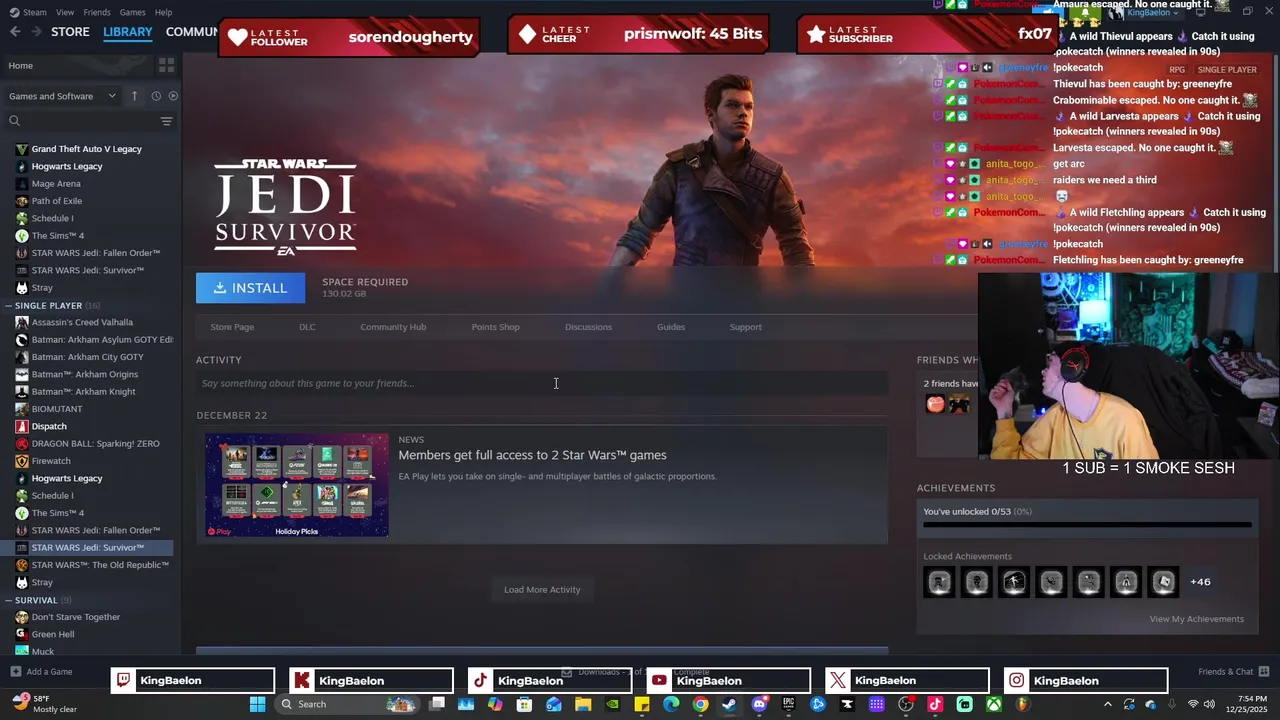Click the Path of Exile game icon
This screenshot has width=1280, height=720.
[x=22, y=201]
